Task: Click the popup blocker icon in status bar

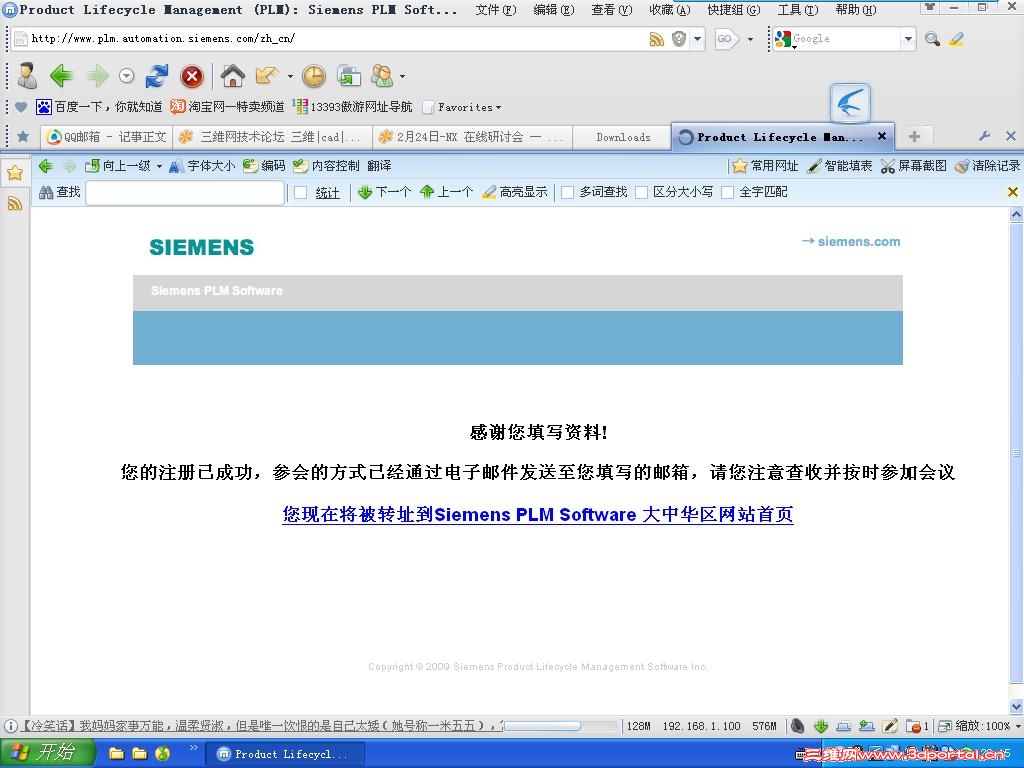Action: (914, 726)
